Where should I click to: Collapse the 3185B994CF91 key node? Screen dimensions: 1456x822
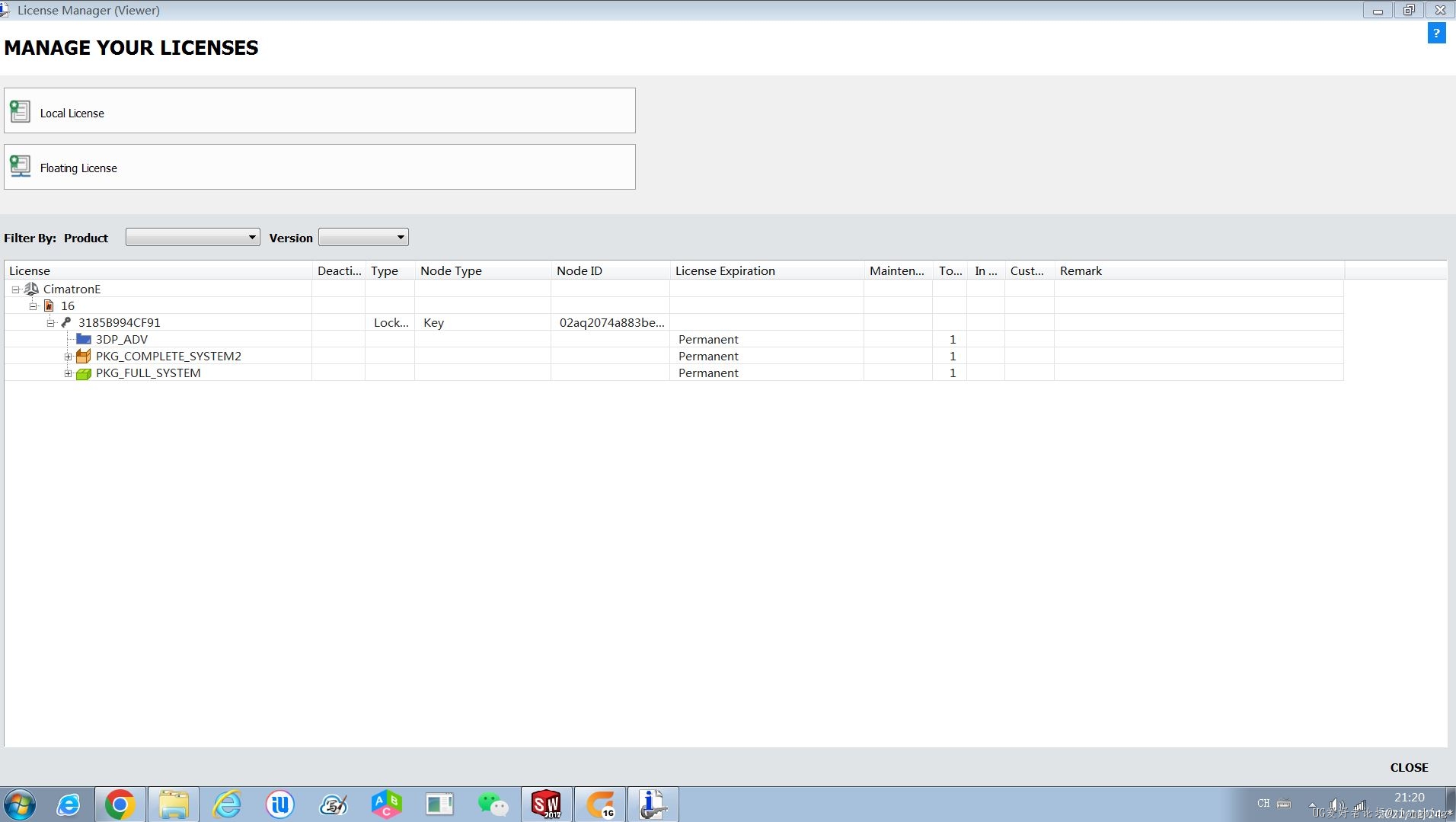click(x=50, y=323)
